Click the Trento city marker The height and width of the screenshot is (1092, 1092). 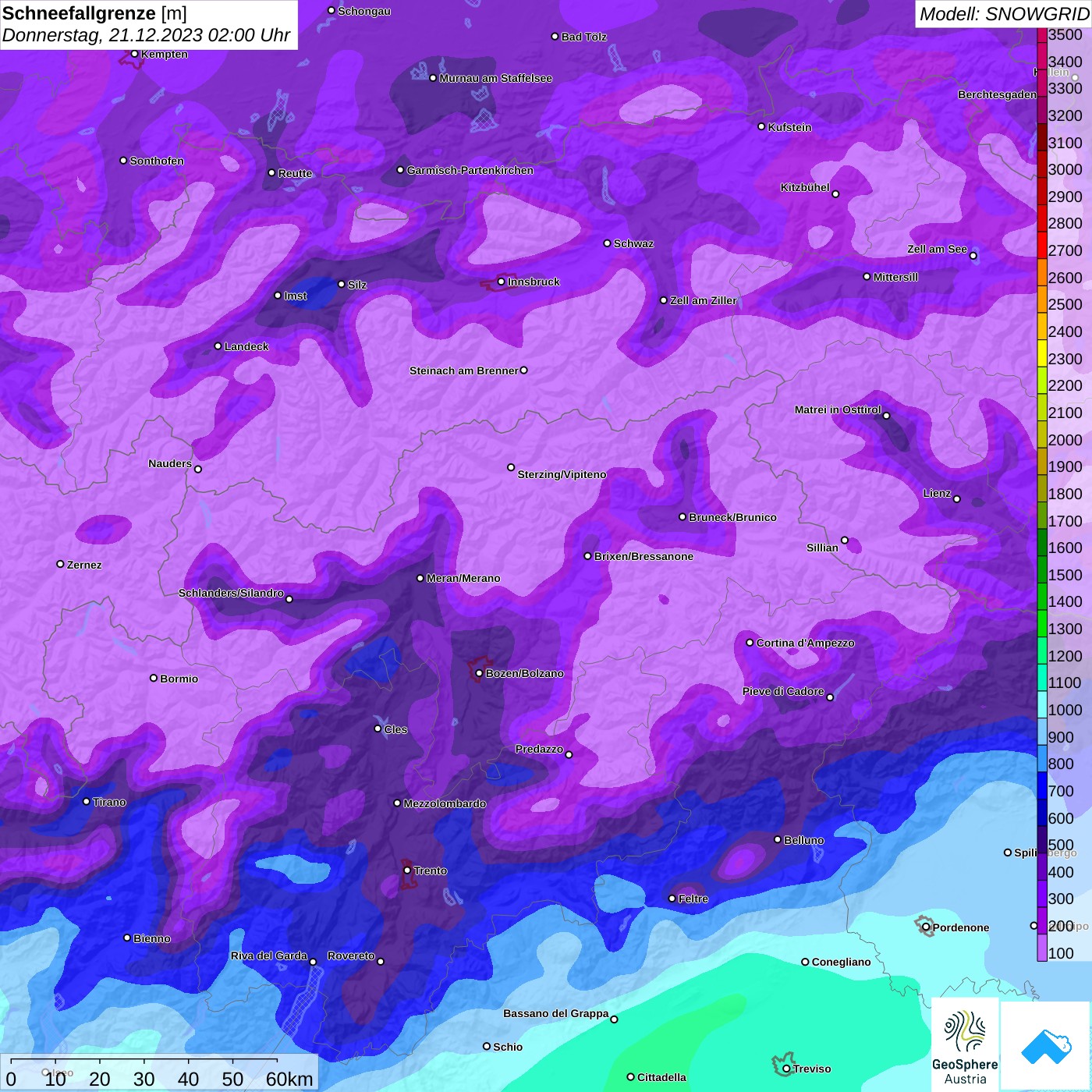(407, 870)
